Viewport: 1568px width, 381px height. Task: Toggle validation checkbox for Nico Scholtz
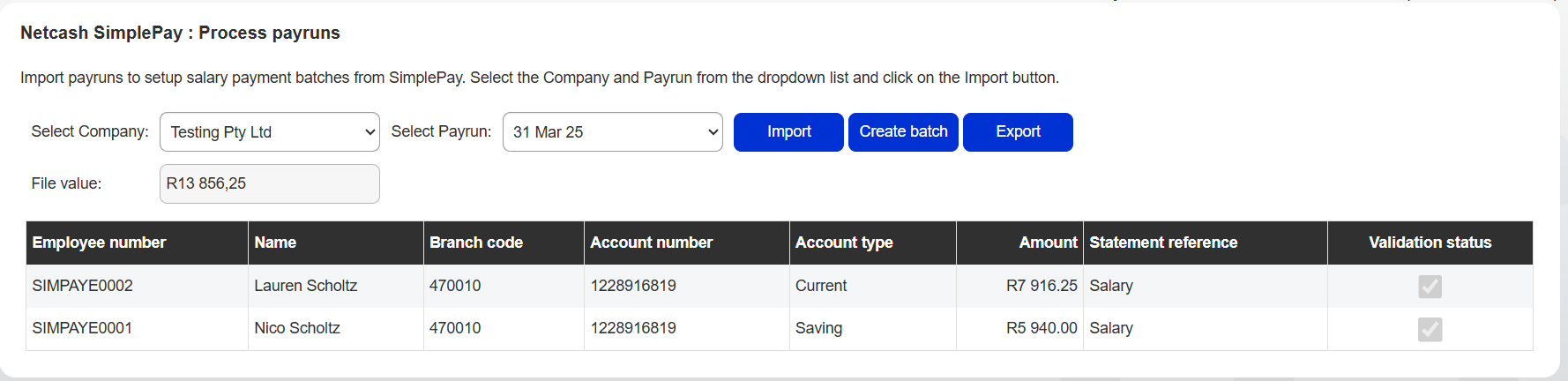1430,329
